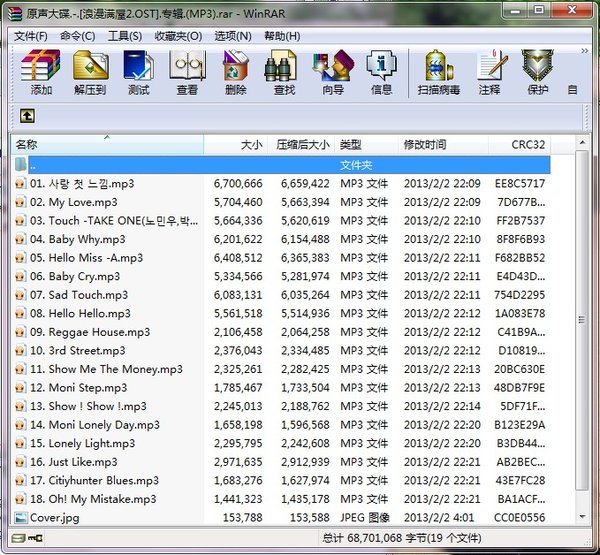Click the Virus Scan (扫描病毒) icon
This screenshot has width=600, height=555.
tap(439, 72)
